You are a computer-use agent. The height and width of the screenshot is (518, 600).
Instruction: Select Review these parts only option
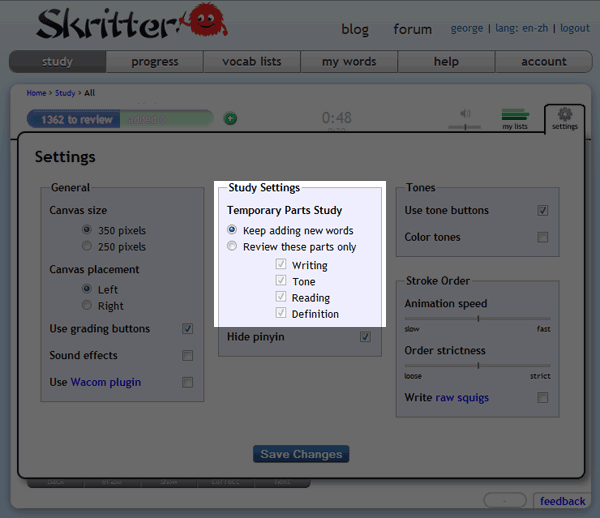pyautogui.click(x=233, y=247)
